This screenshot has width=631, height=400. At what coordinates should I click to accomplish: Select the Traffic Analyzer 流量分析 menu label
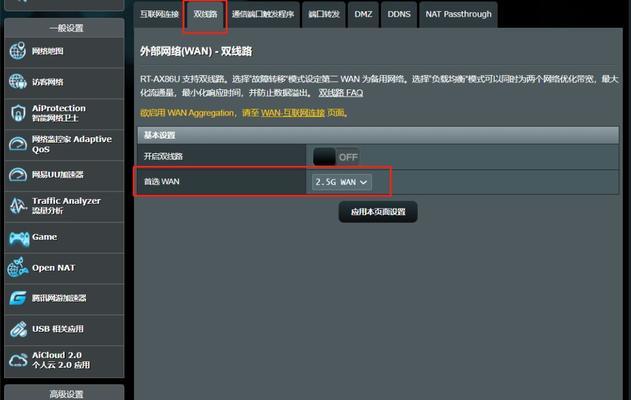[x=66, y=206]
